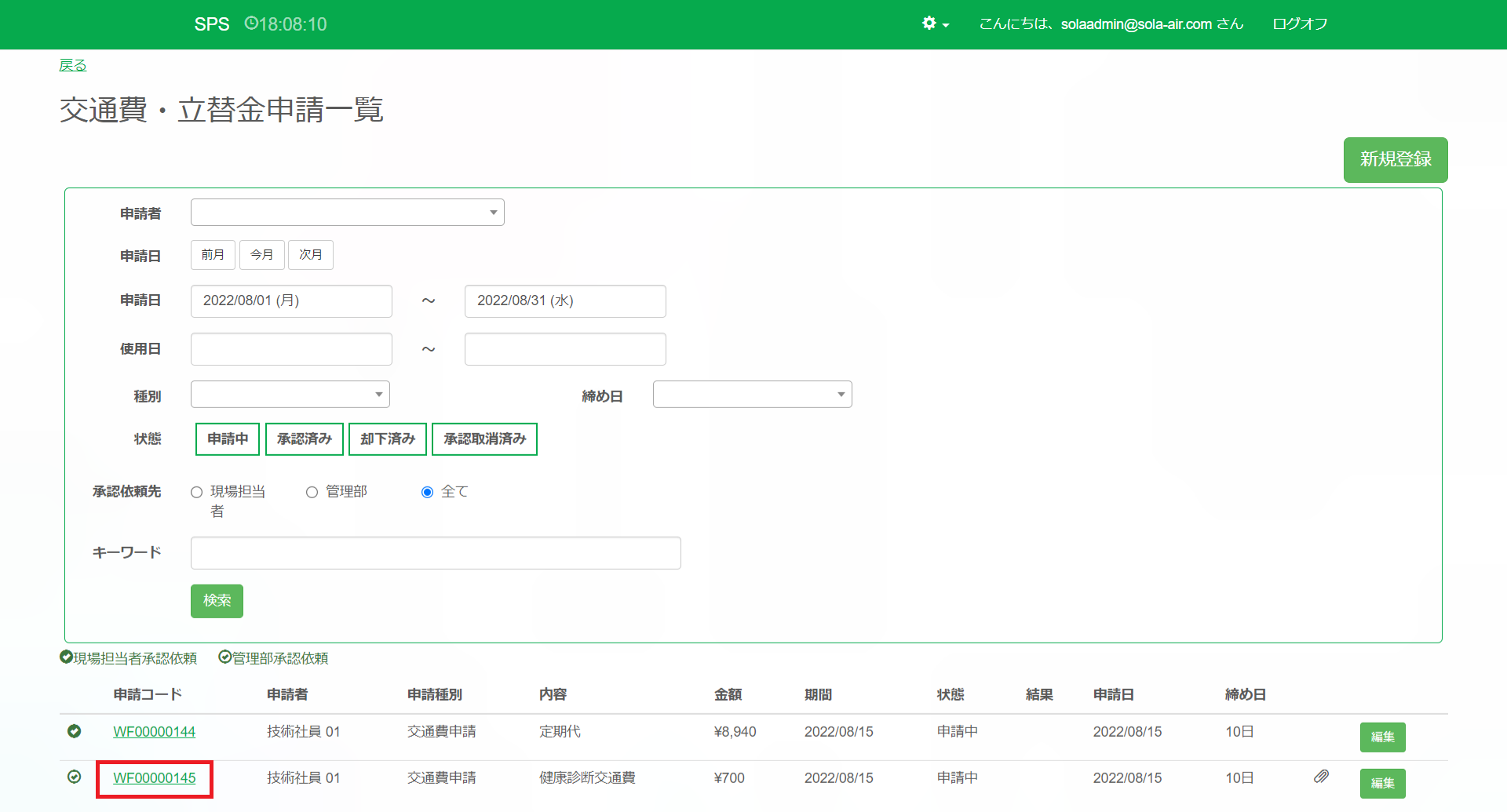Screen dimensions: 1507x812
Task: Open the WF00000145 application link
Action: pos(155,778)
